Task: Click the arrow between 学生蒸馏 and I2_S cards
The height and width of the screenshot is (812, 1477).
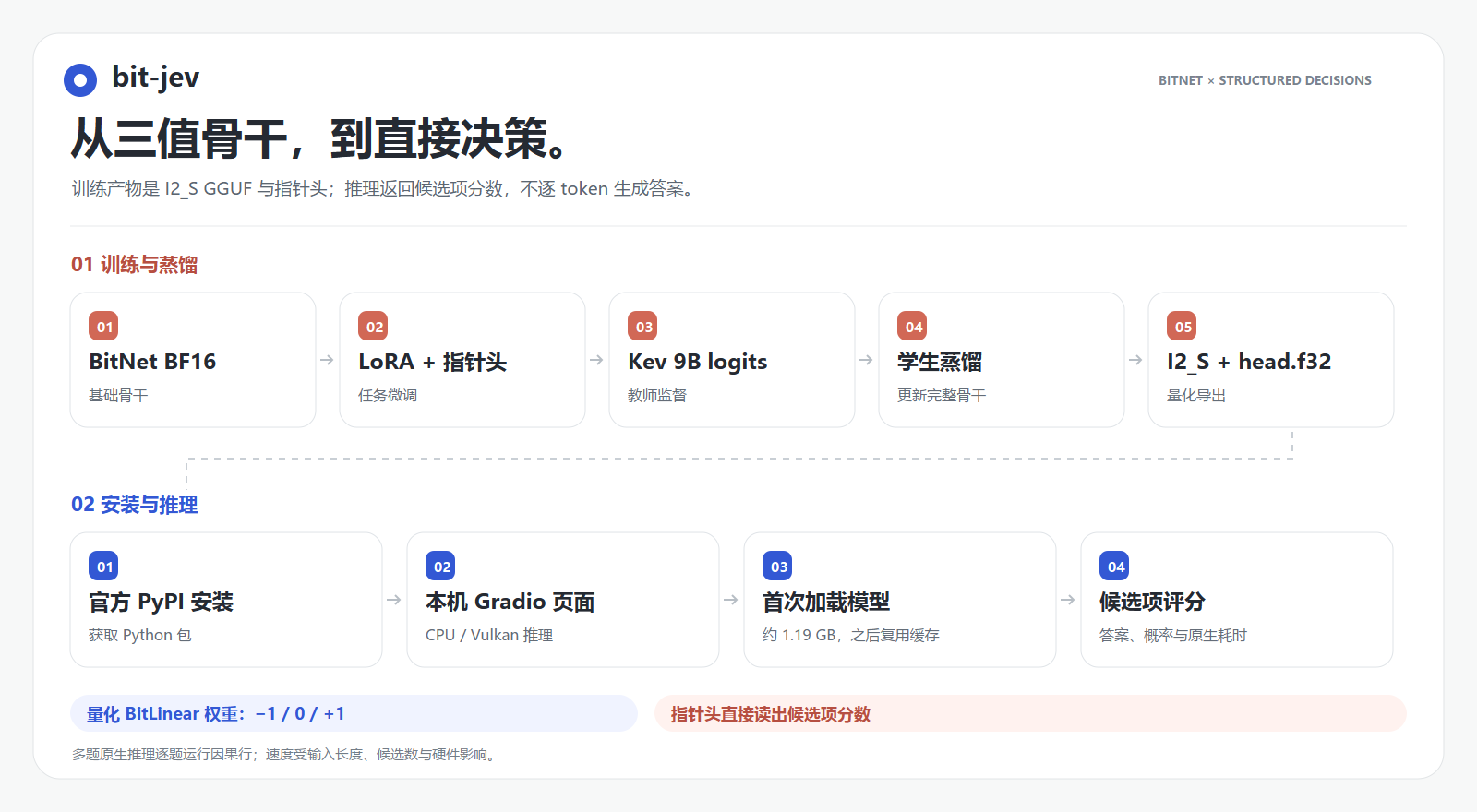Action: [x=1135, y=360]
